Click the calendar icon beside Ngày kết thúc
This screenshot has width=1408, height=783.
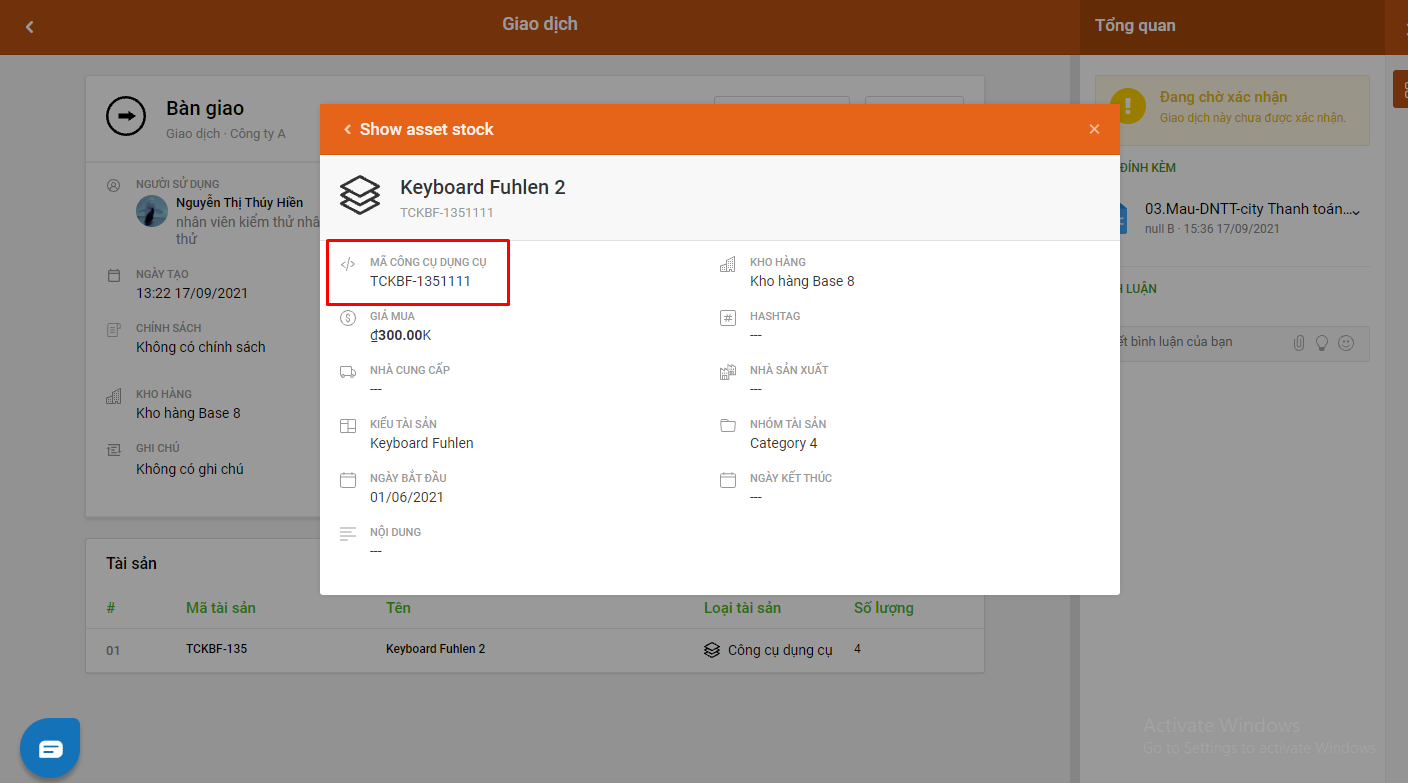tap(728, 480)
